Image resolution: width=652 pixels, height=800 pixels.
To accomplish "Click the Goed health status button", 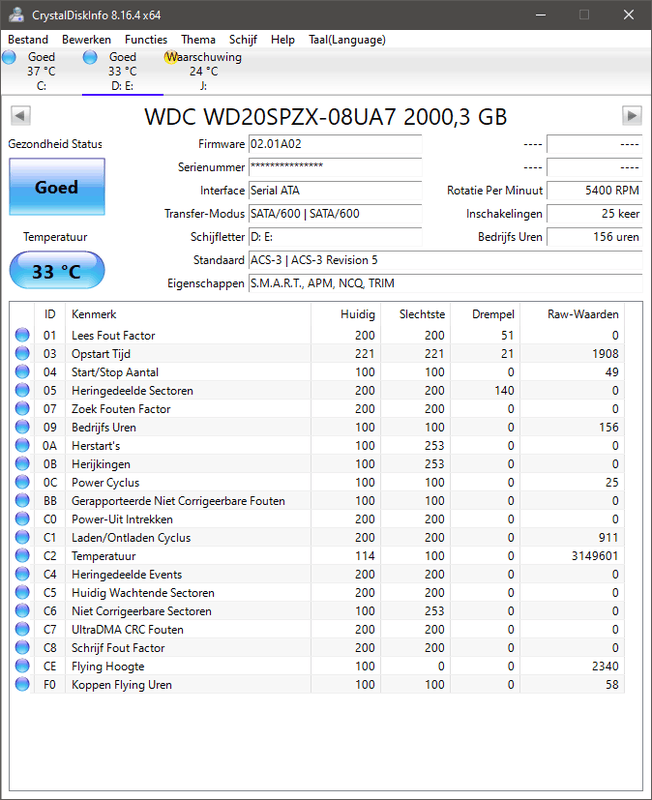I will pos(57,187).
